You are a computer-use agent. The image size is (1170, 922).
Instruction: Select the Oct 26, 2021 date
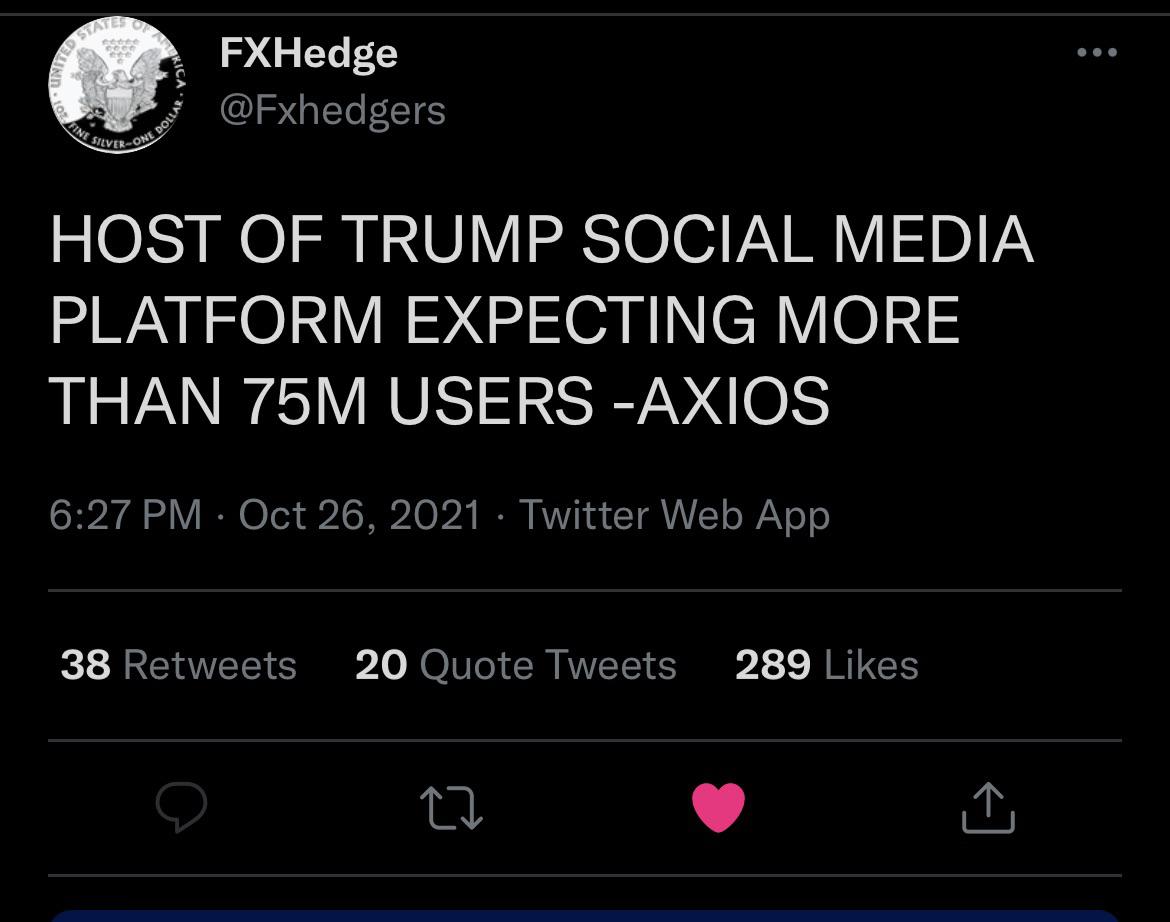[x=360, y=515]
